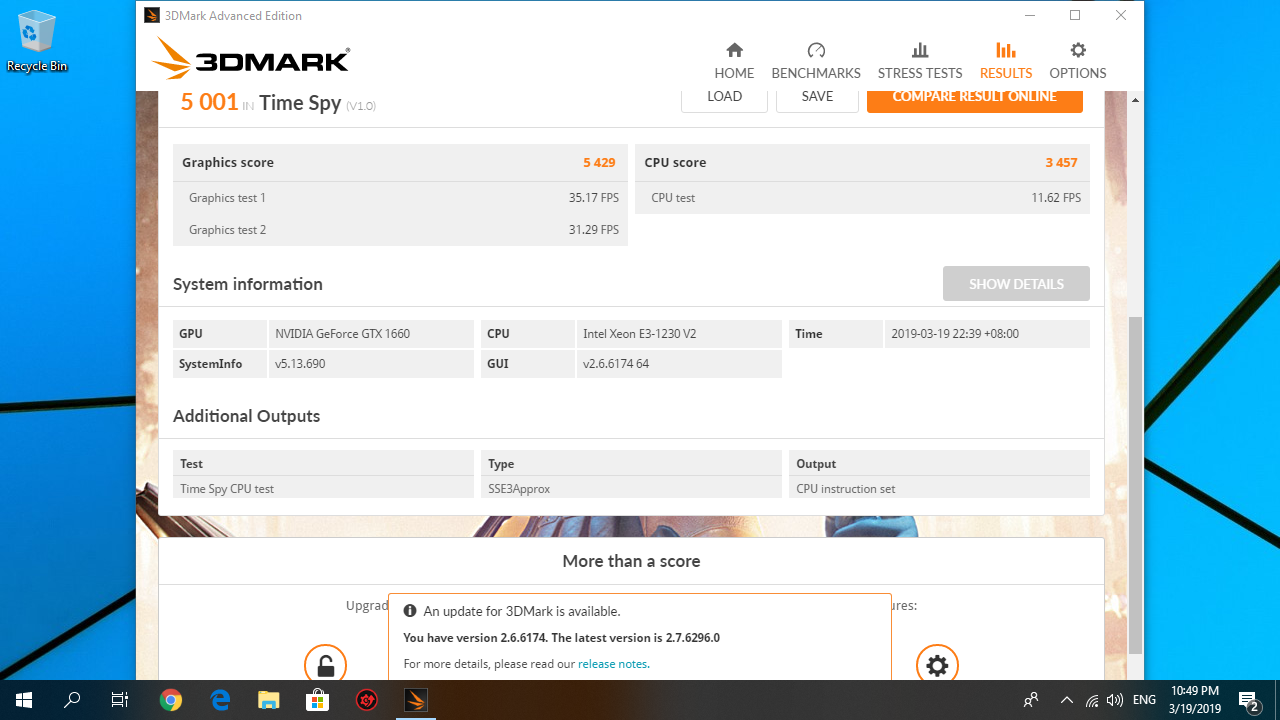Click the CPU score value 3 457
Image resolution: width=1280 pixels, height=720 pixels.
(1061, 162)
